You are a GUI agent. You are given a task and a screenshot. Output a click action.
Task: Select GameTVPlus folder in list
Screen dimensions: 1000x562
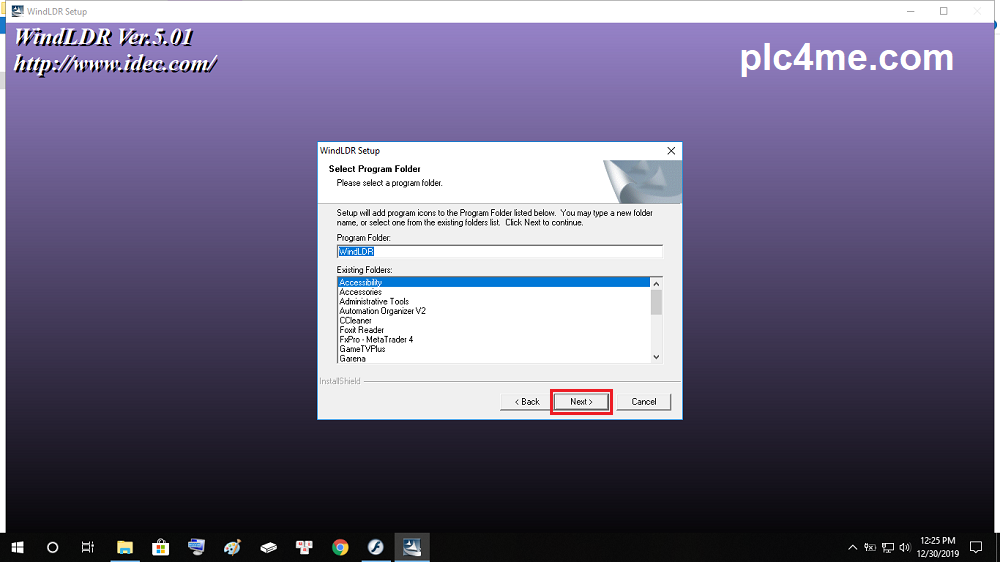494,349
